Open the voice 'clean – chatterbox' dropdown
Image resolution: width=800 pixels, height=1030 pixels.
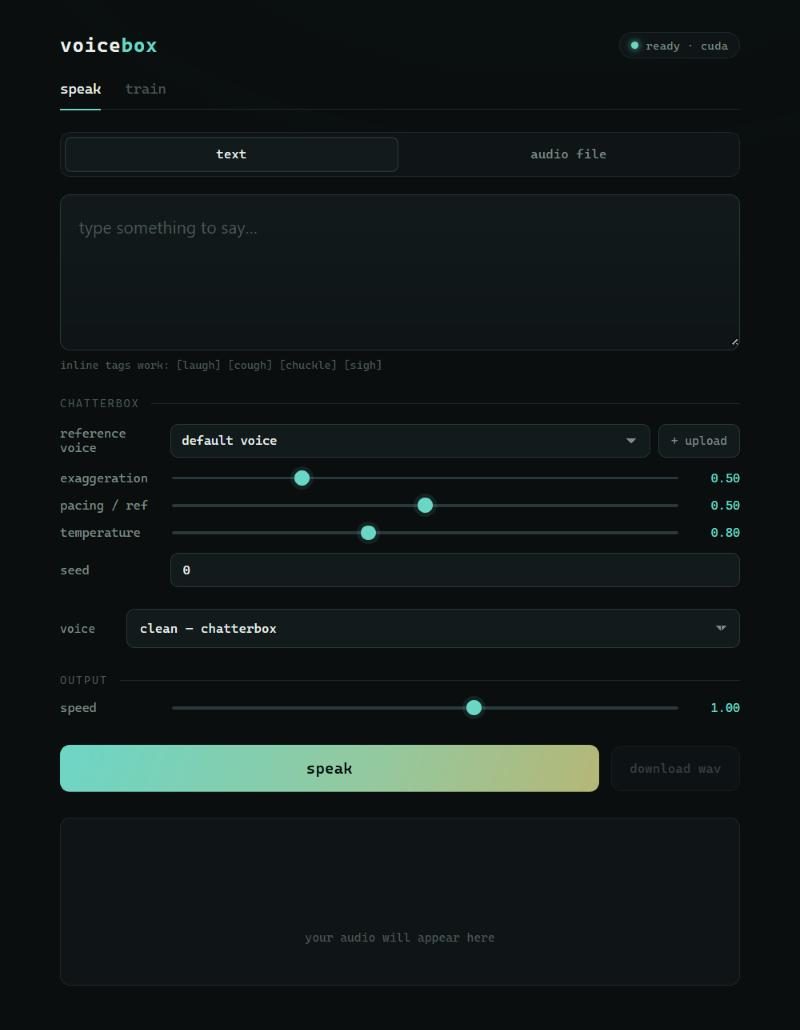432,629
